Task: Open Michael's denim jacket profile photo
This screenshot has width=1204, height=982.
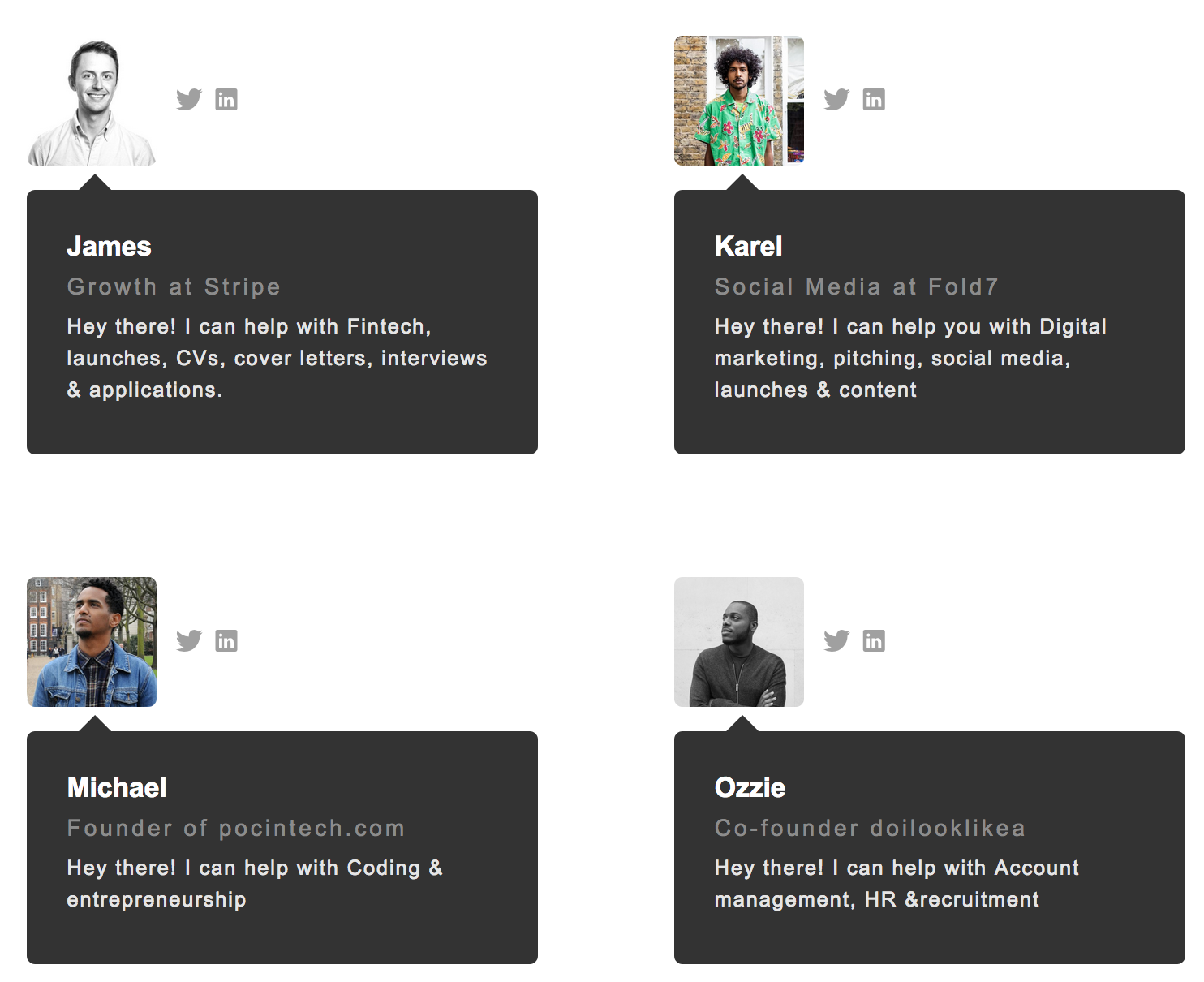Action: point(92,642)
